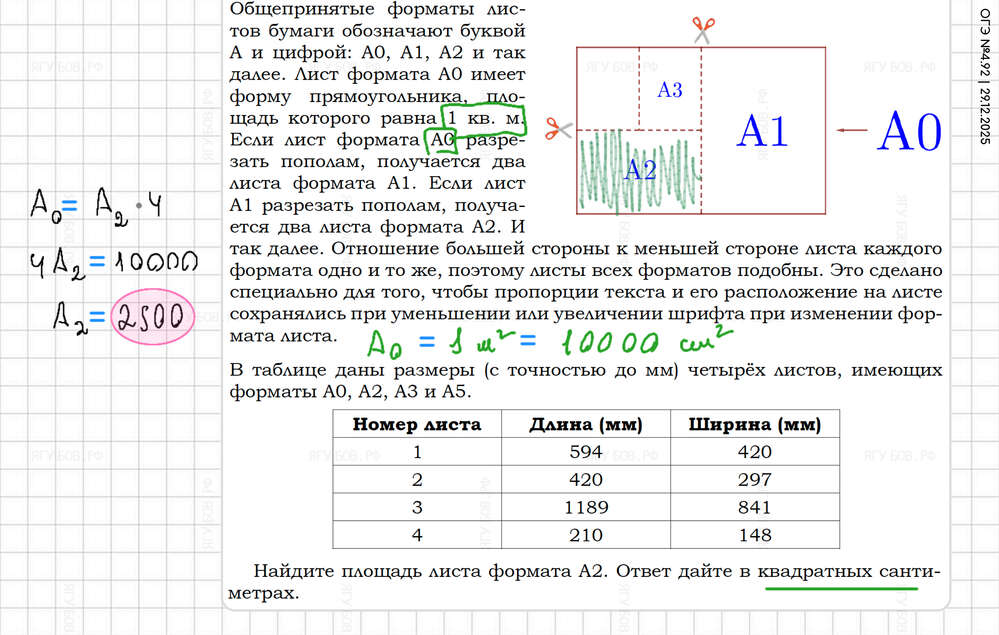Click the scissors icon above the diagram
The height and width of the screenshot is (635, 999).
[x=702, y=29]
